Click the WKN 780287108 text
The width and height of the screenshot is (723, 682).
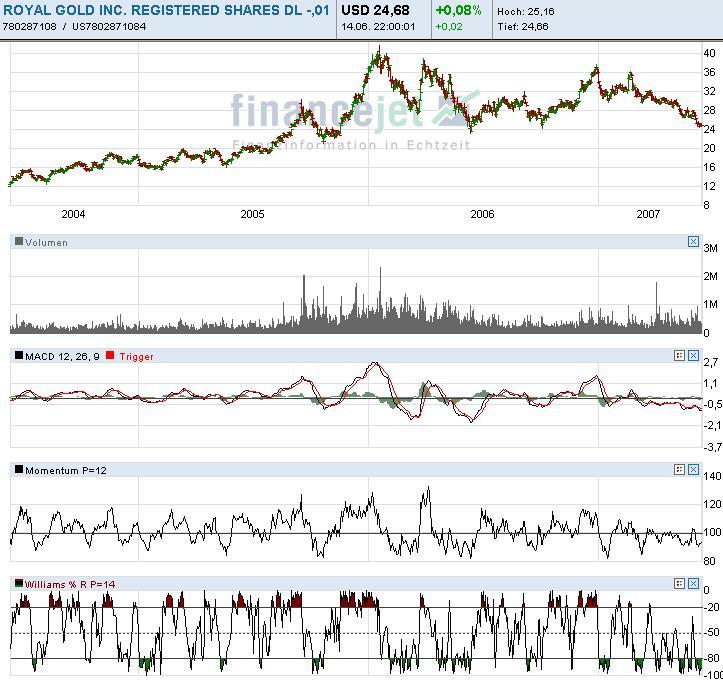[30, 26]
